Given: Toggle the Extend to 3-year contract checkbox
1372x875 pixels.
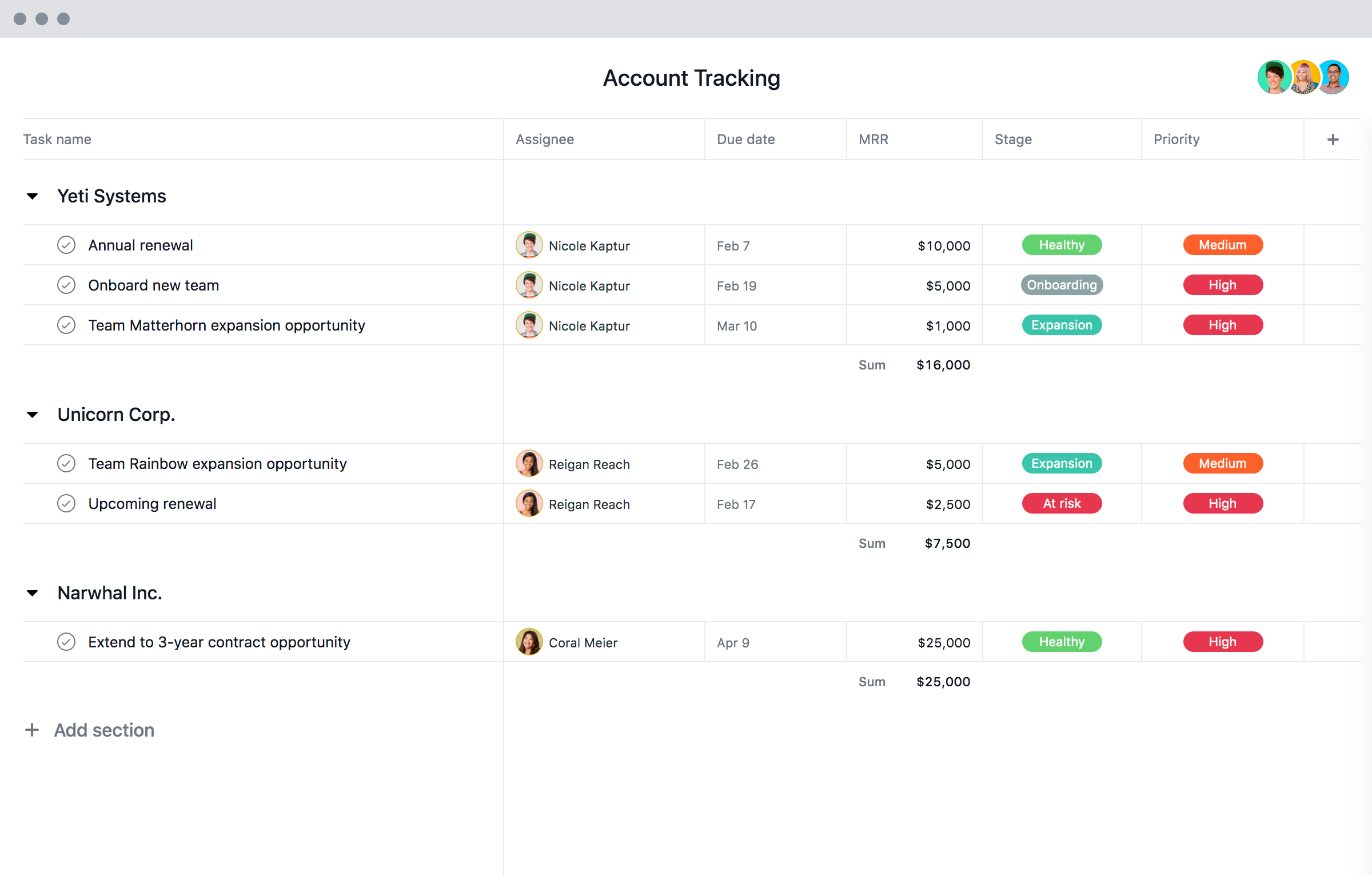Looking at the screenshot, I should 65,641.
